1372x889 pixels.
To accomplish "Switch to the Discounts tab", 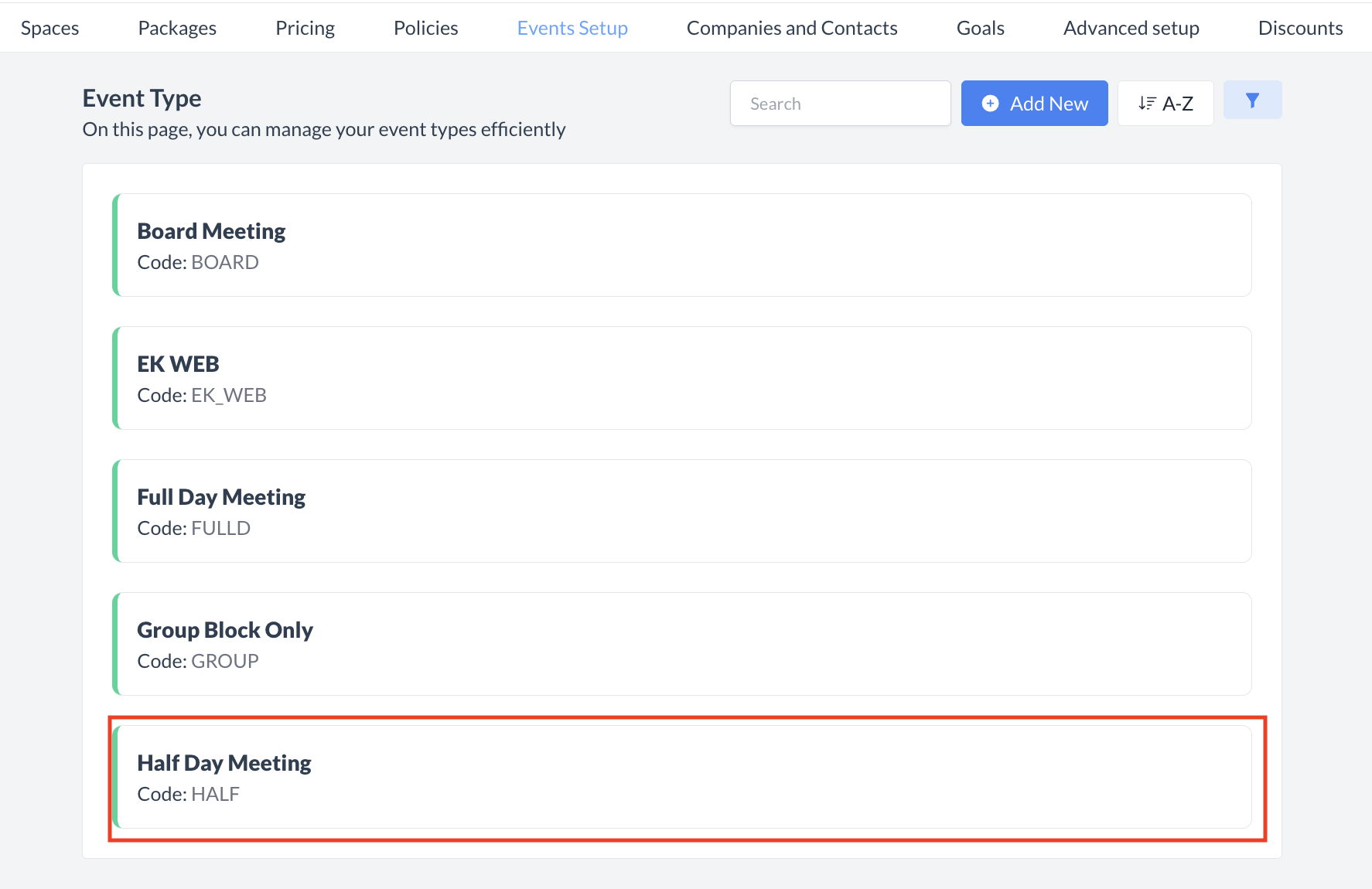I will pos(1300,29).
